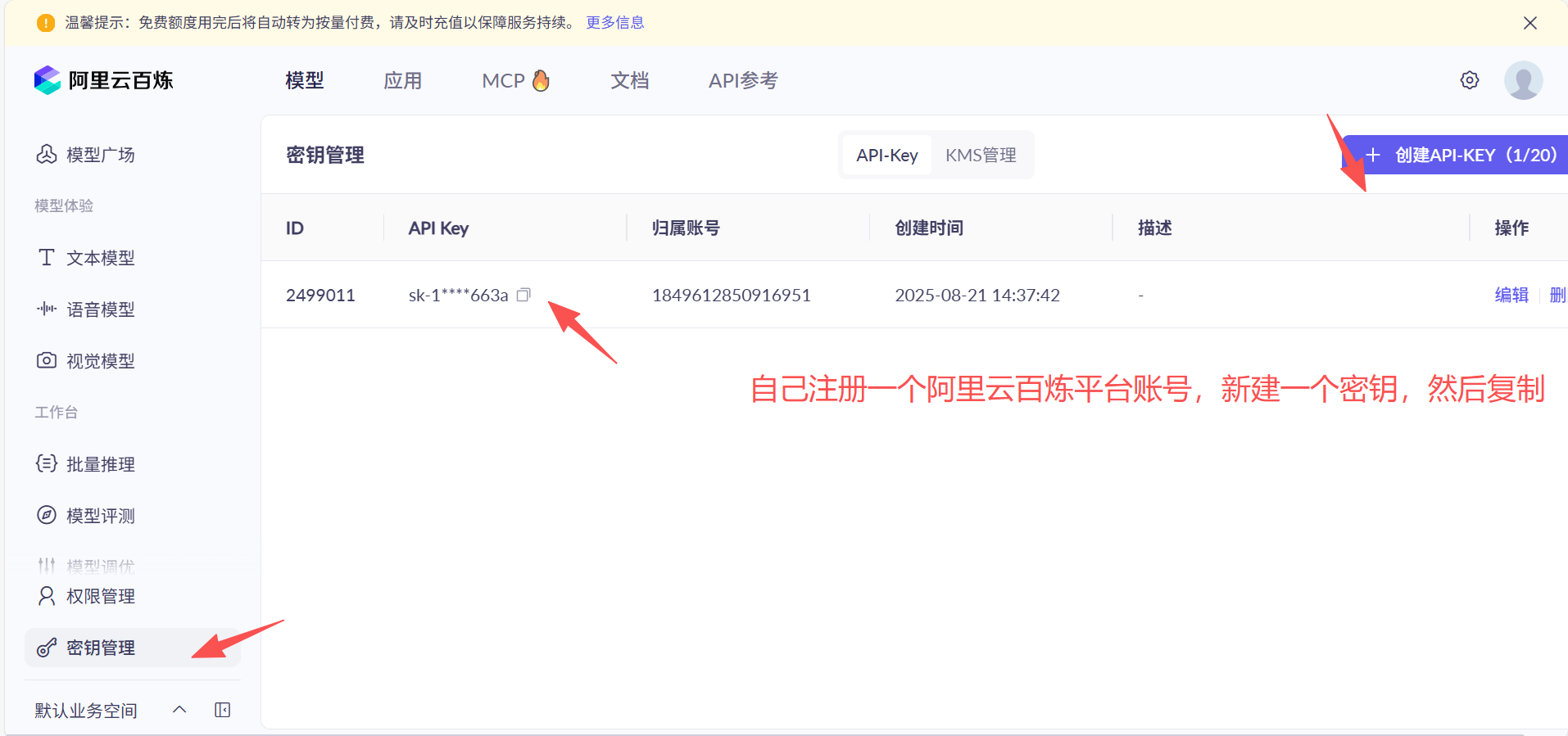Open 模型评测 sidebar label

point(101,515)
